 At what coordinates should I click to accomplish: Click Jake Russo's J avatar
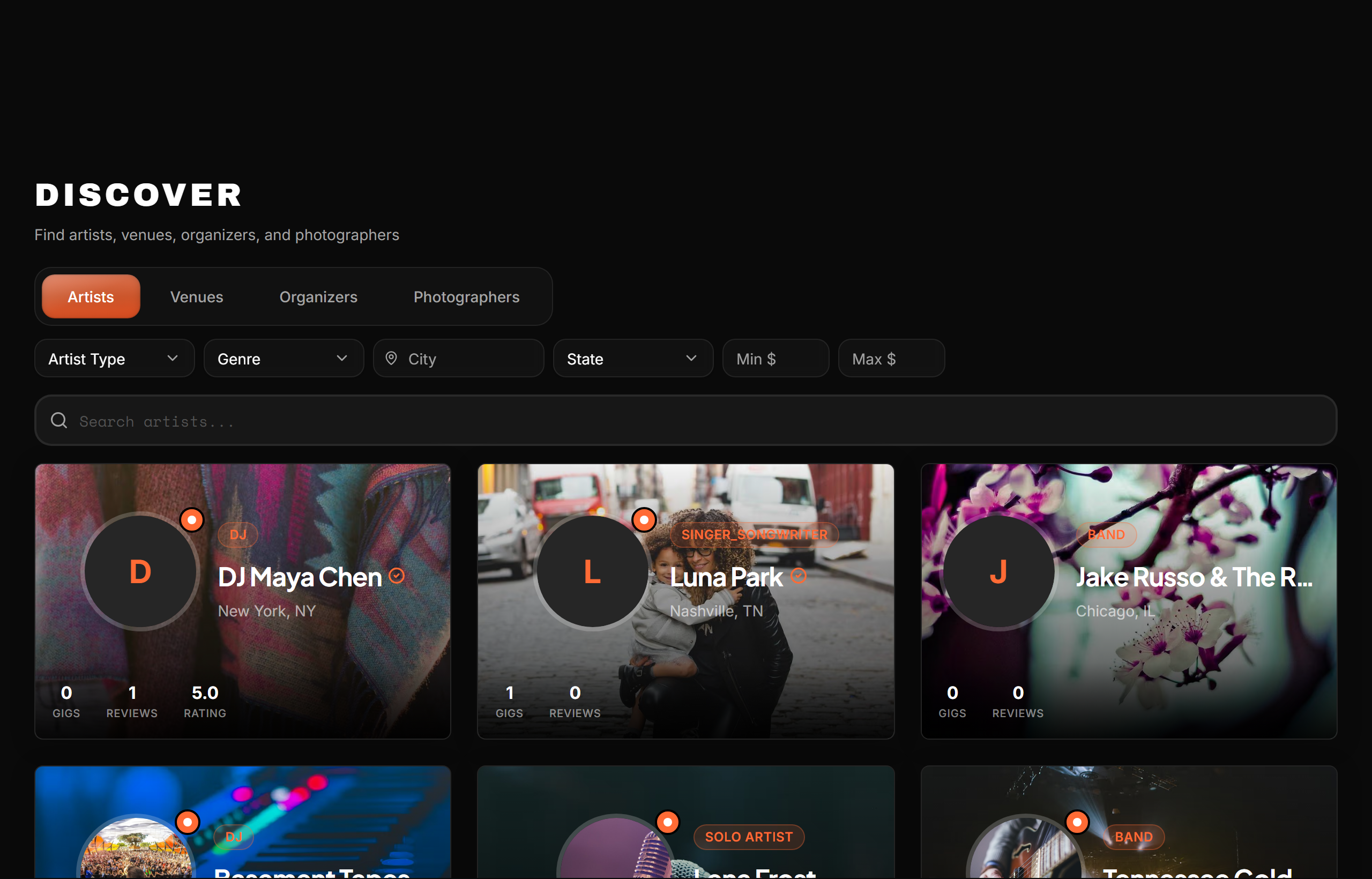click(x=998, y=571)
